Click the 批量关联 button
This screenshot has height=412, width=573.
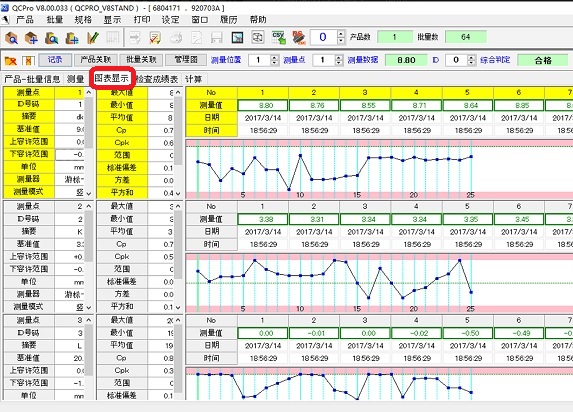click(x=141, y=60)
